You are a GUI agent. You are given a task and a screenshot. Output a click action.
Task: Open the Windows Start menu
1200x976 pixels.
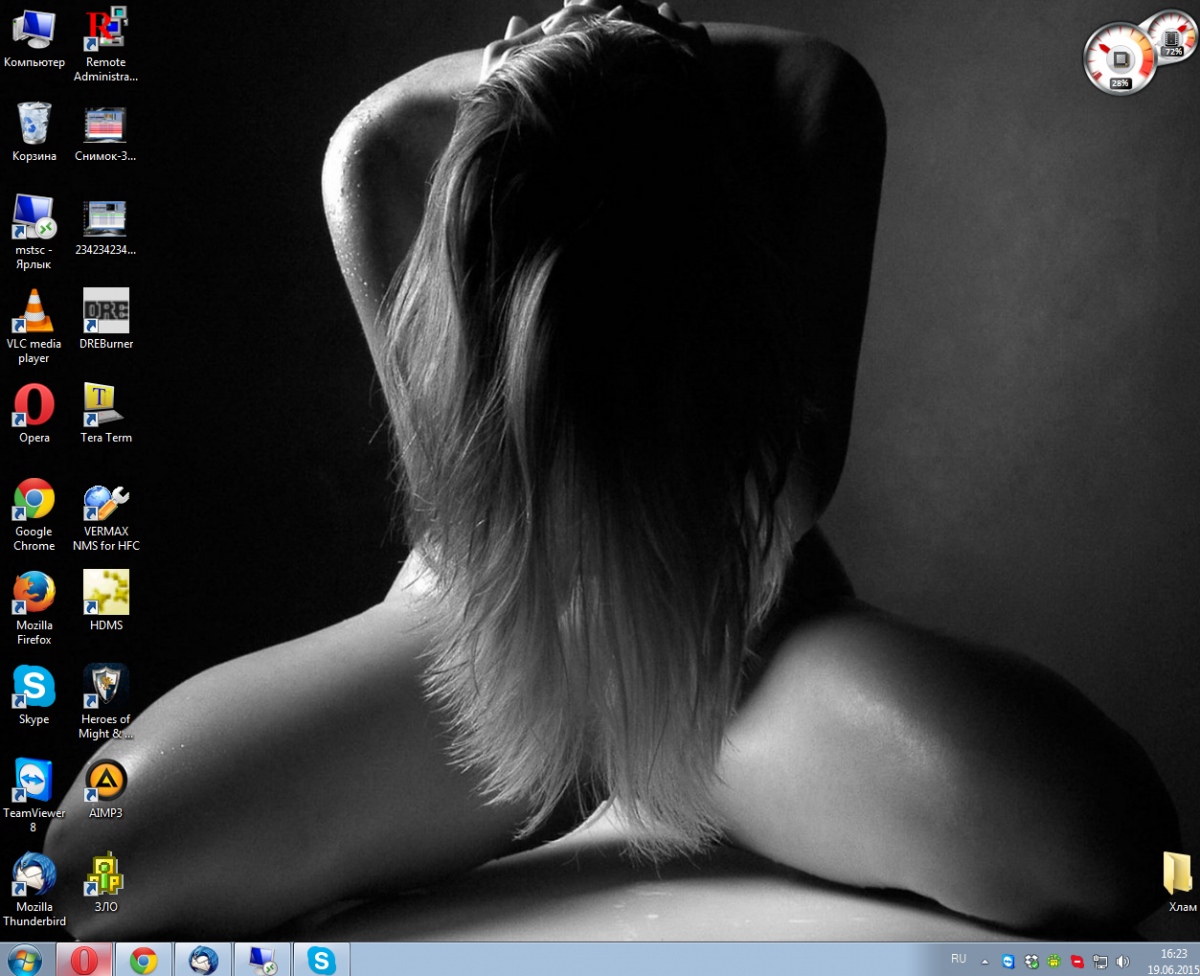click(24, 960)
